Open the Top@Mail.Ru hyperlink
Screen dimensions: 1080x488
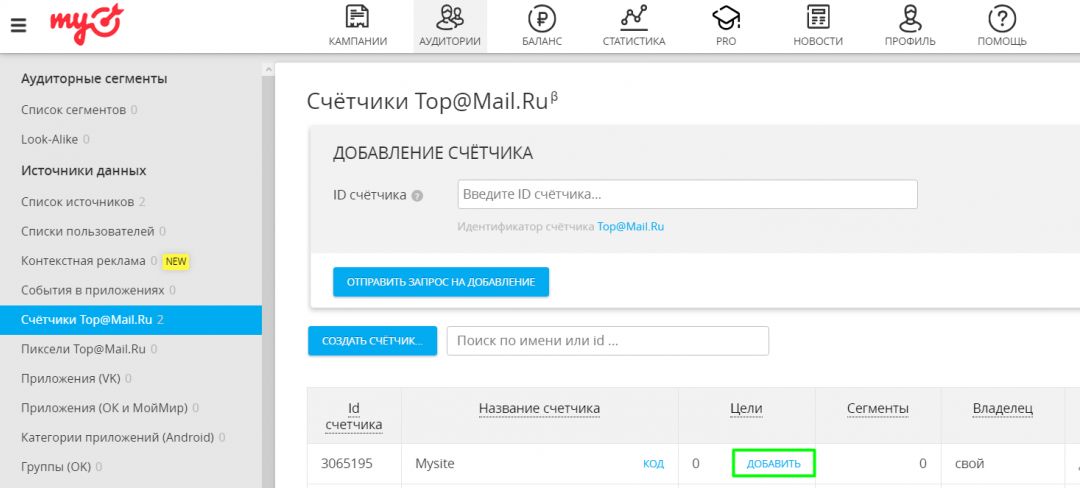(630, 226)
